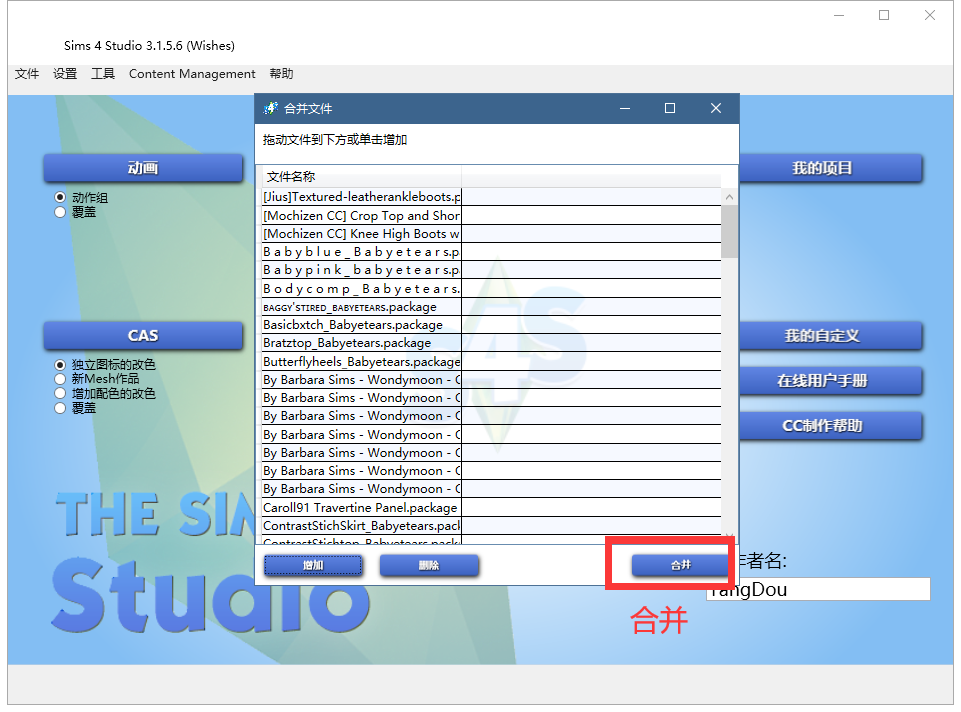The width and height of the screenshot is (961, 712).
Task: Maximize the Sims 4 Studio main window
Action: (x=884, y=15)
